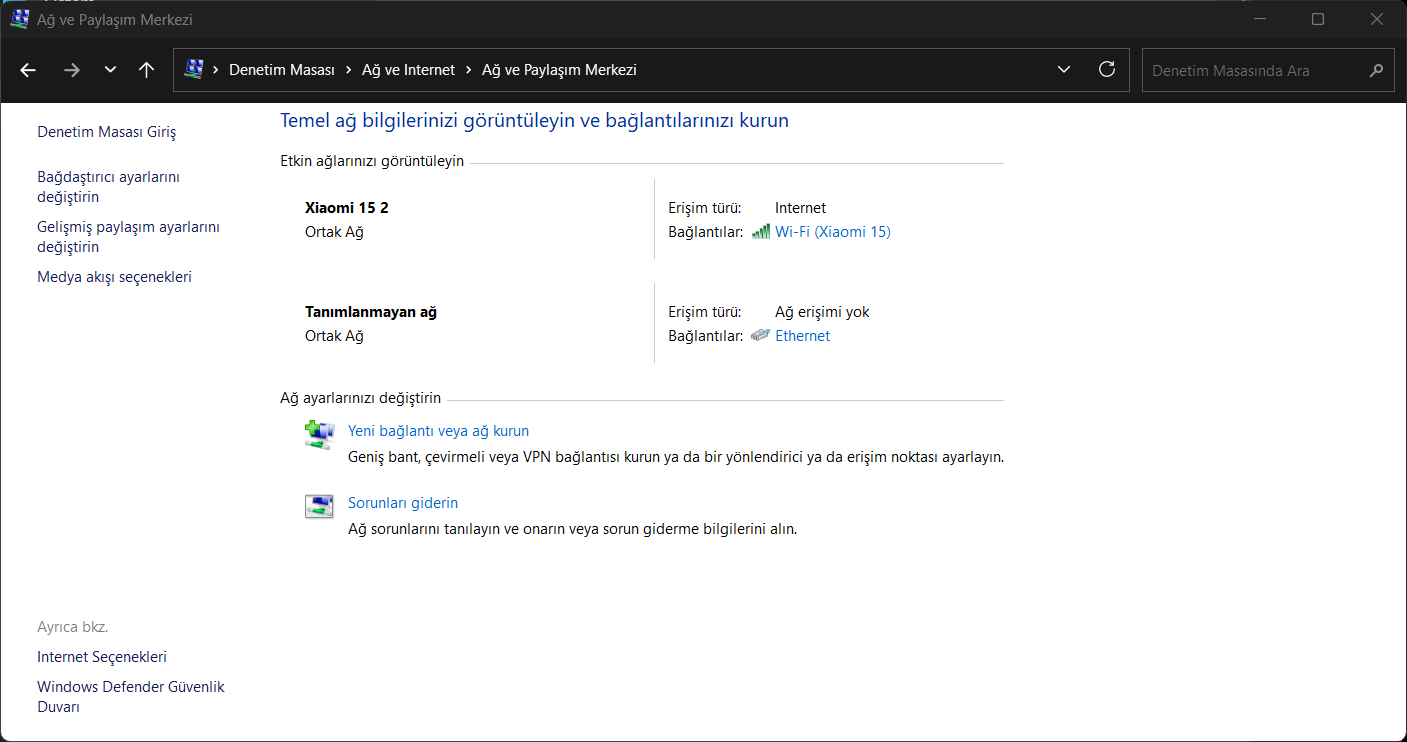1407x742 pixels.
Task: Expand chevron after Ağ ve Internet
Action: tap(469, 70)
